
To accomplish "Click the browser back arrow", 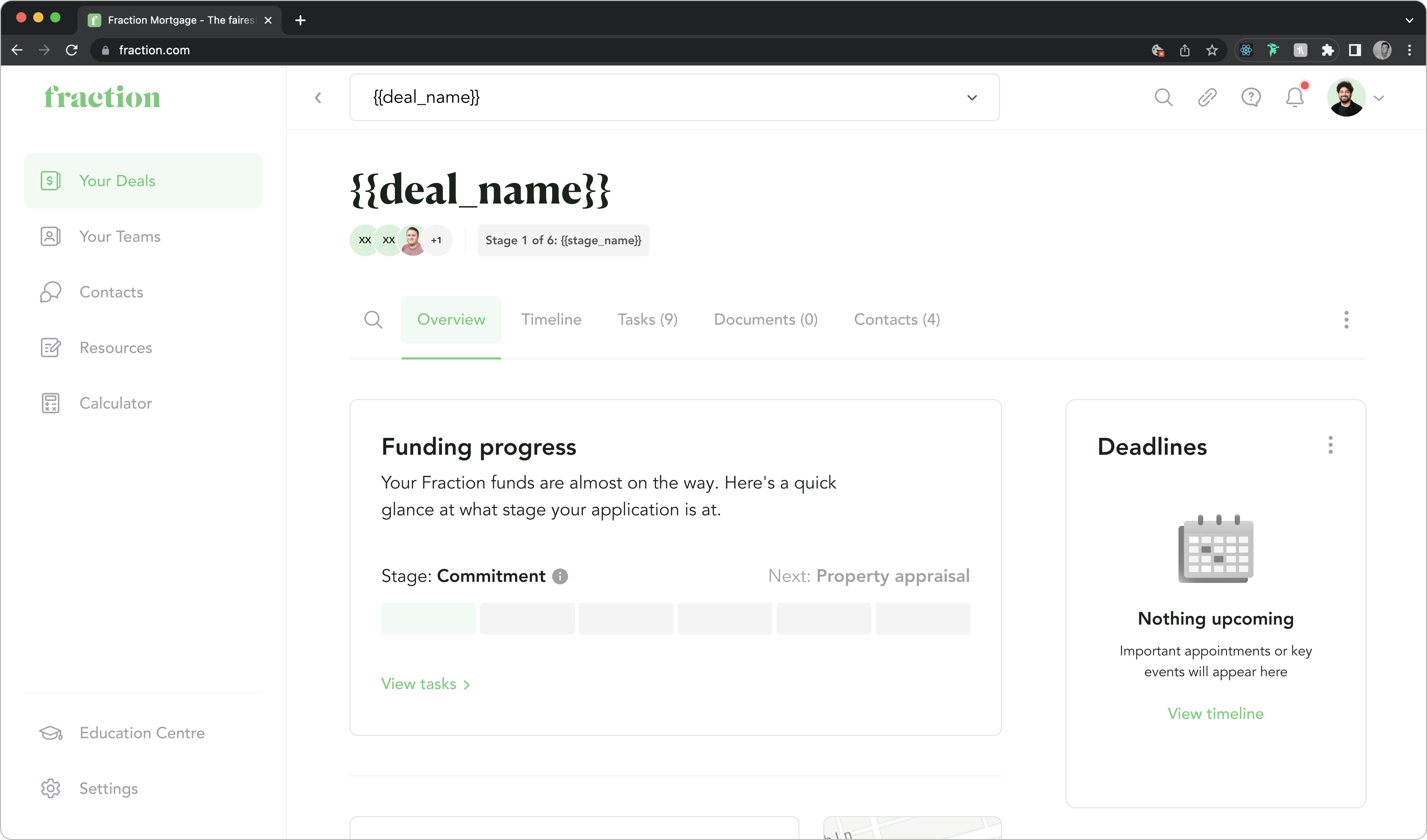I will tap(17, 50).
